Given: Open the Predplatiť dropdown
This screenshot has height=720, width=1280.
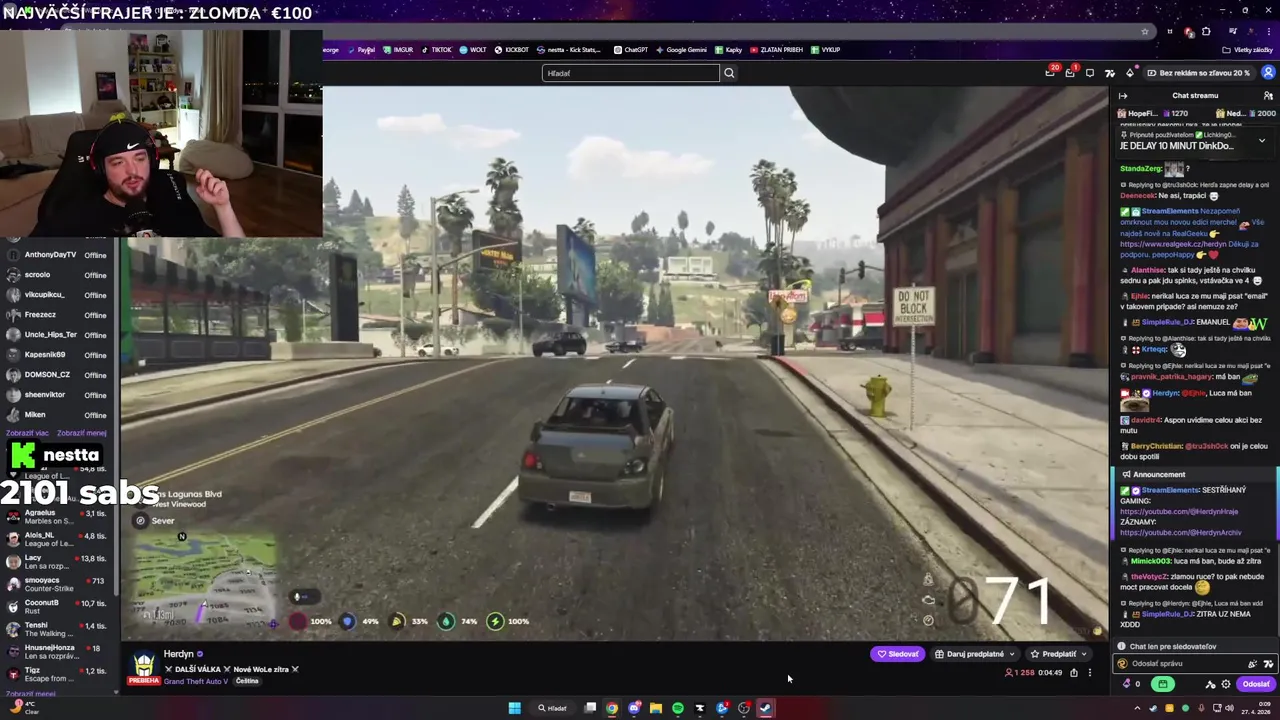Looking at the screenshot, I should [x=1058, y=654].
